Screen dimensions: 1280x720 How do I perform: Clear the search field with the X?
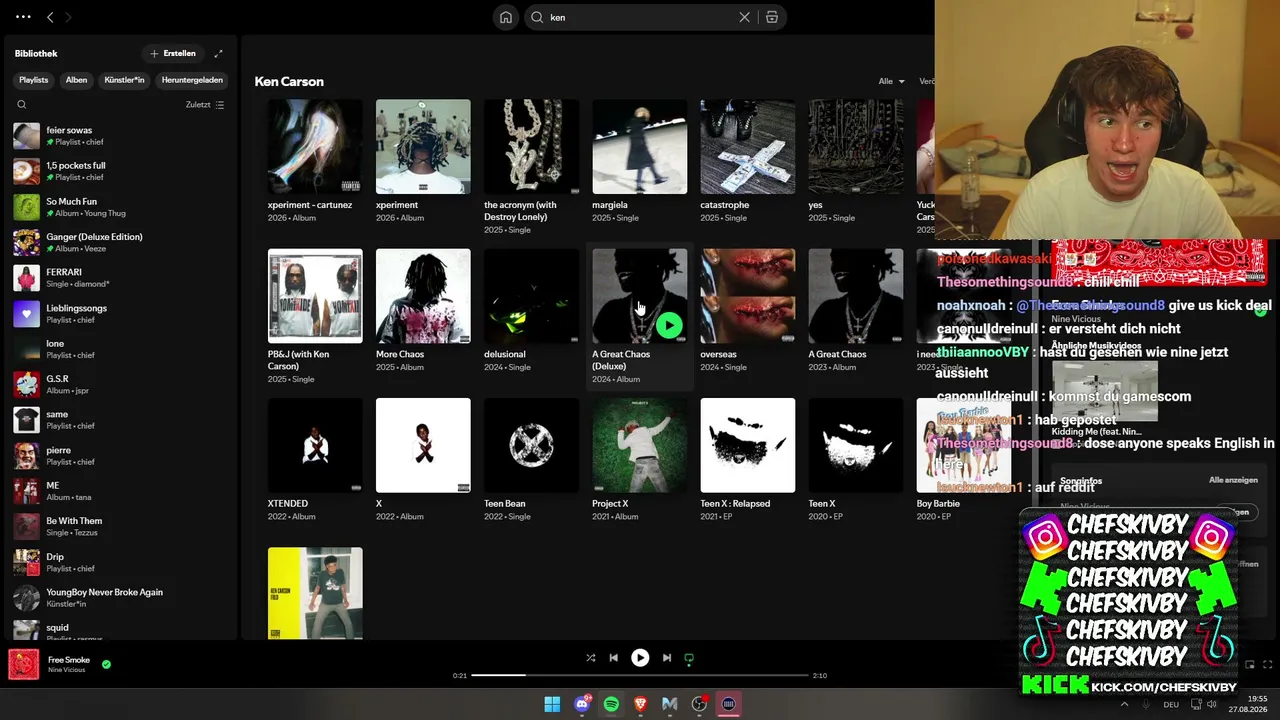744,17
